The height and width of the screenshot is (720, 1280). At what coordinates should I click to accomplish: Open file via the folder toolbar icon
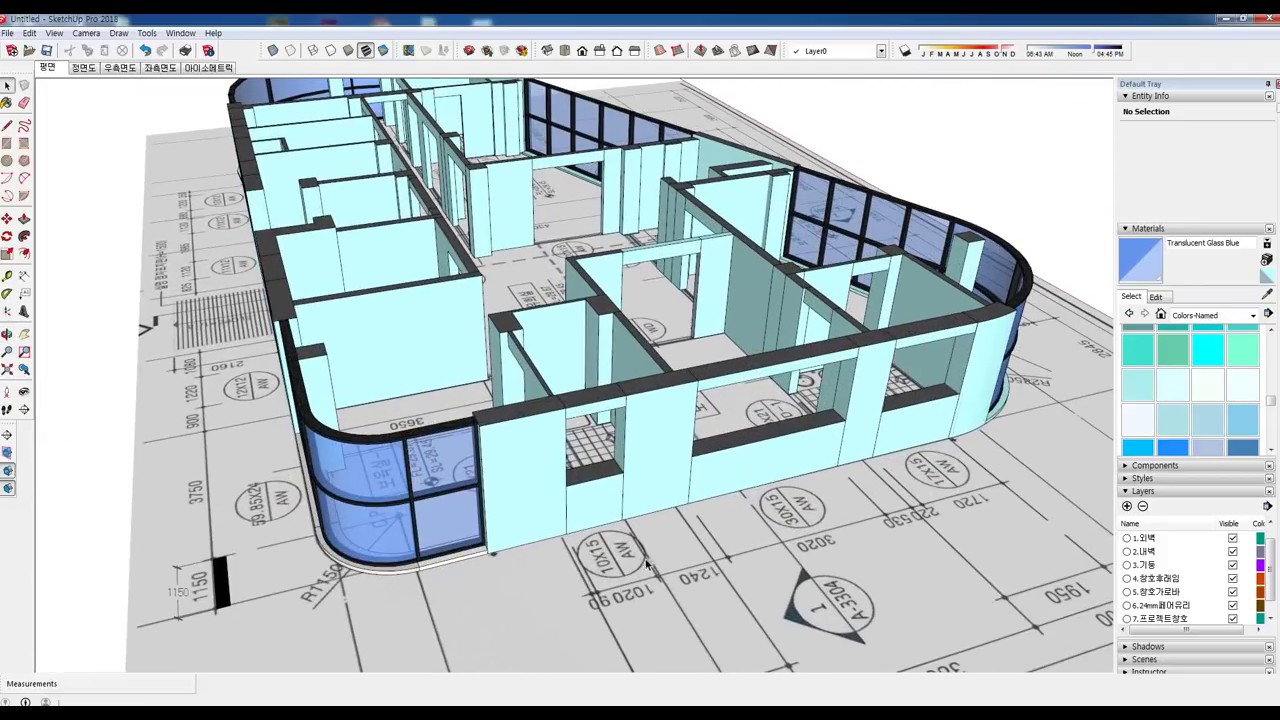29,50
